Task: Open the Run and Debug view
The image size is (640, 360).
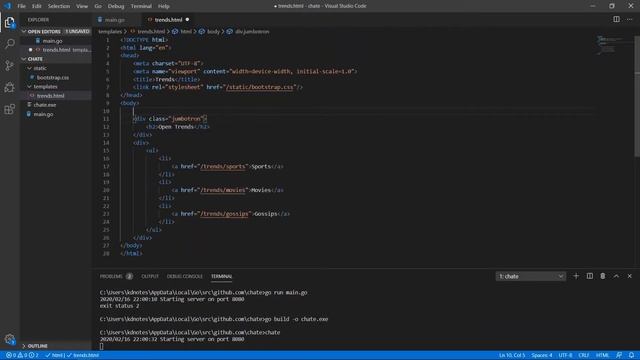Action: 10,87
